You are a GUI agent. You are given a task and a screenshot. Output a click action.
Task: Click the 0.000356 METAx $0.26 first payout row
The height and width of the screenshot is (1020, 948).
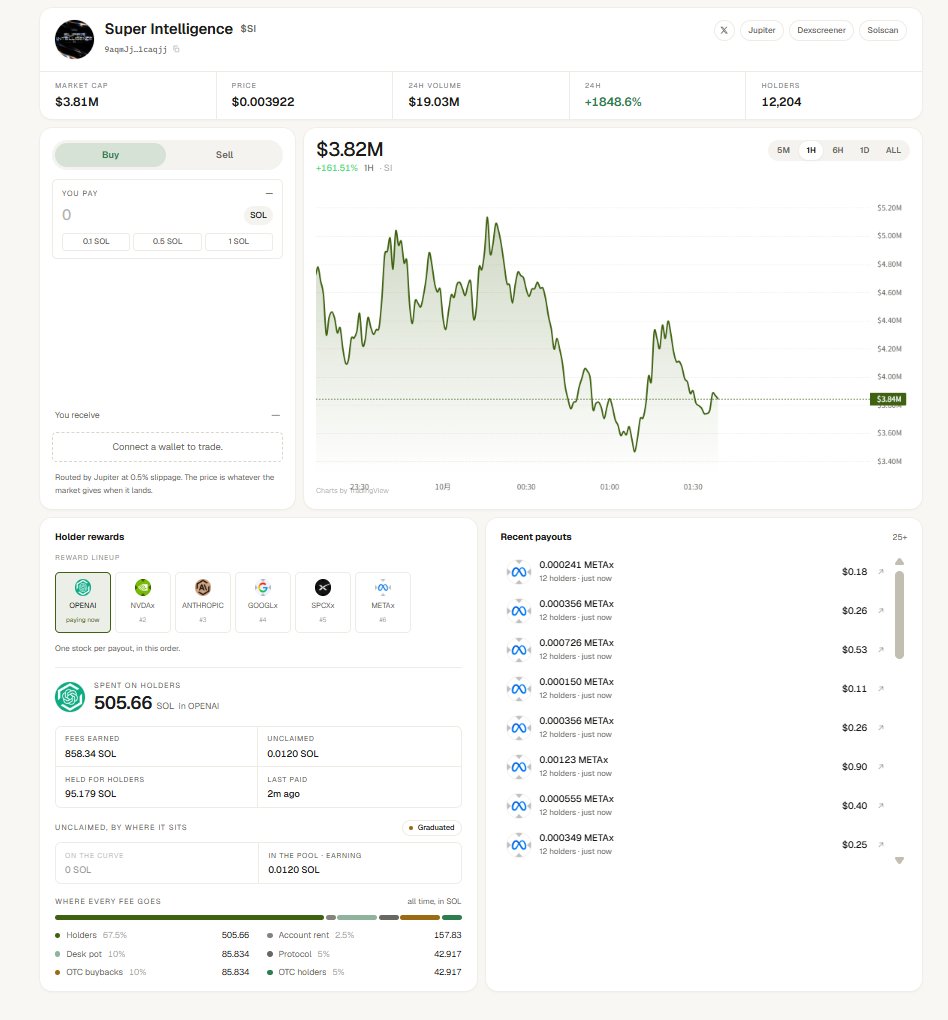click(x=696, y=610)
